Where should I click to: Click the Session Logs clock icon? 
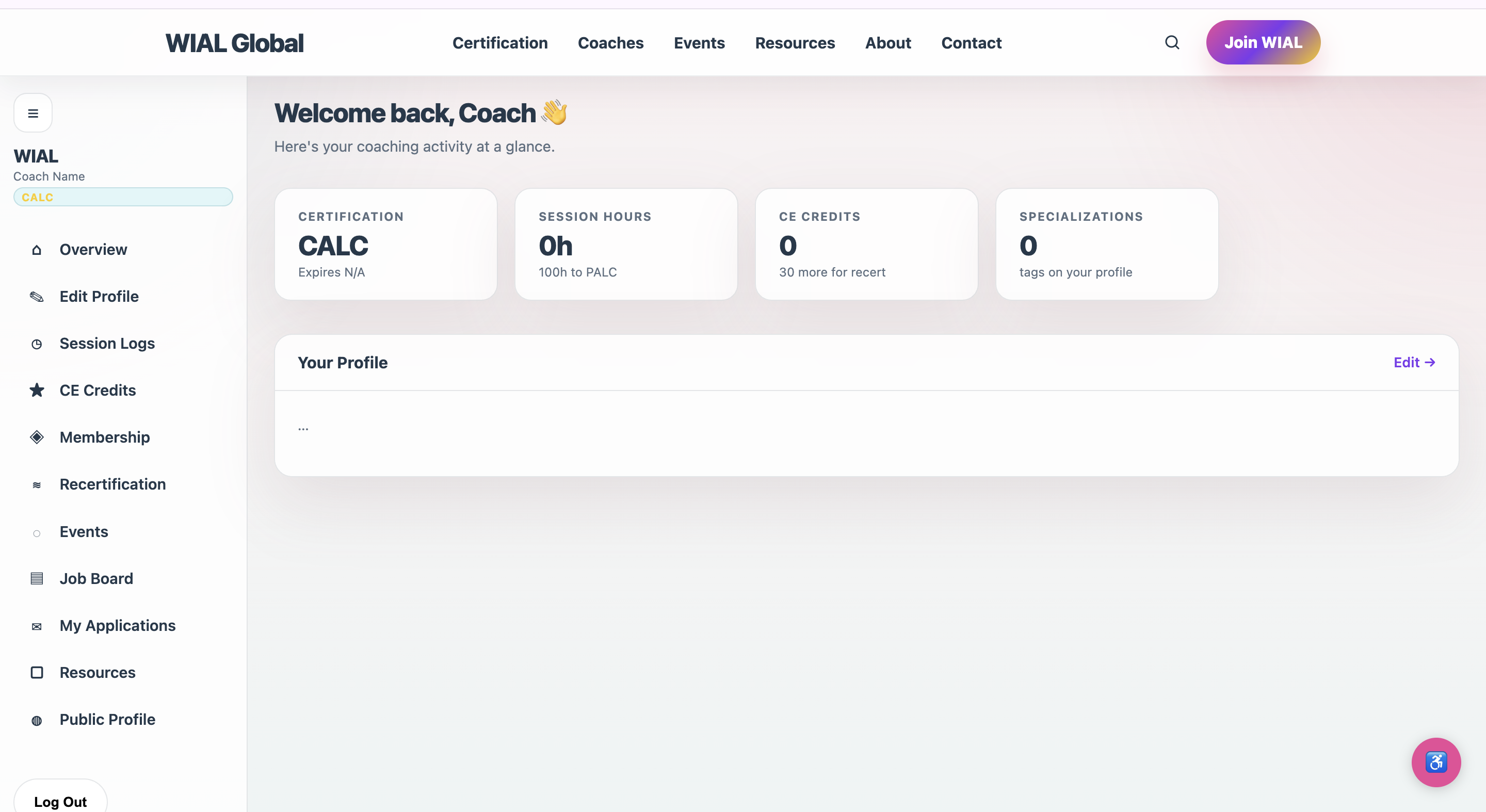[x=37, y=344]
